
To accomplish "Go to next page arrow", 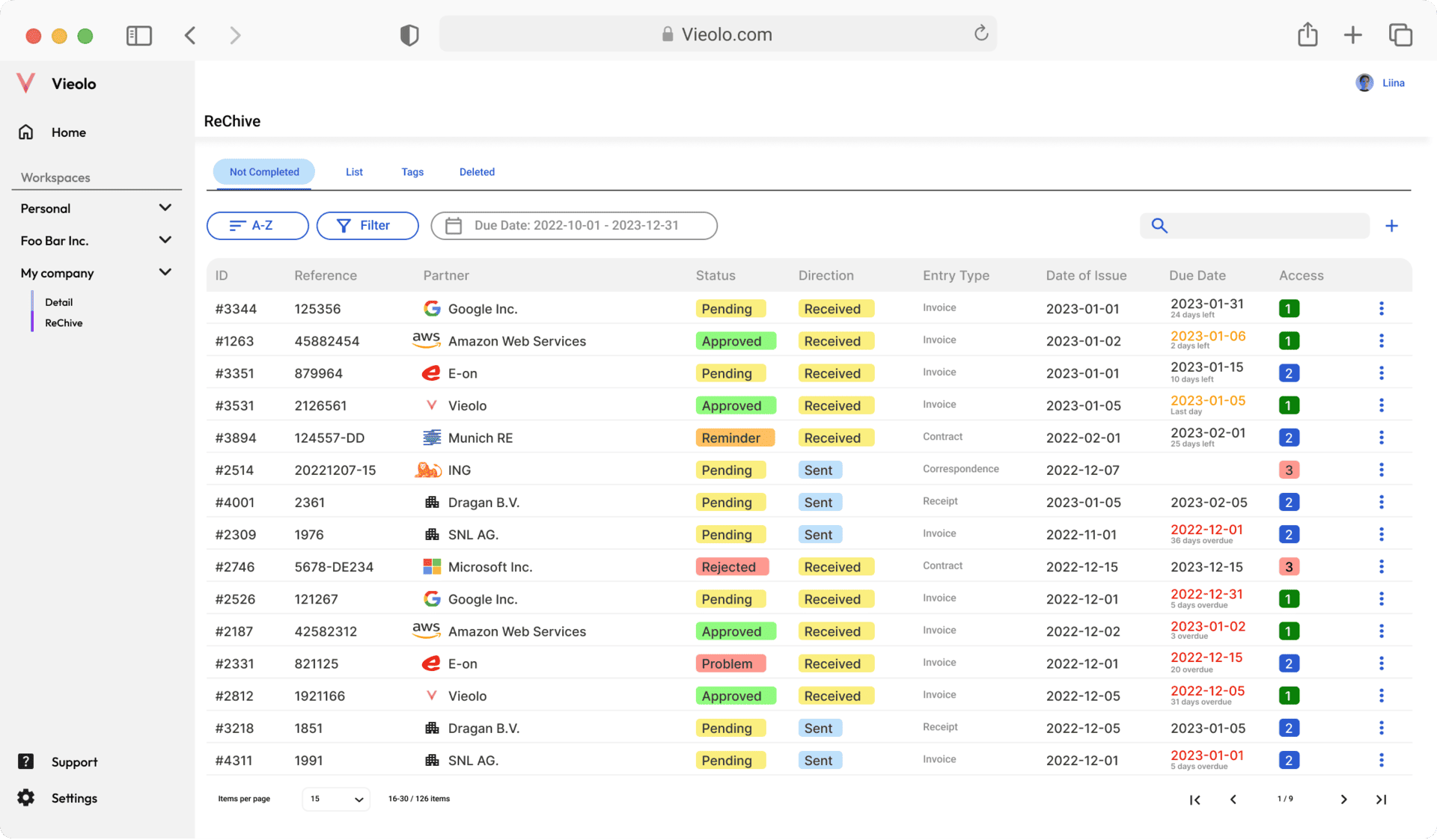I will click(x=1343, y=800).
